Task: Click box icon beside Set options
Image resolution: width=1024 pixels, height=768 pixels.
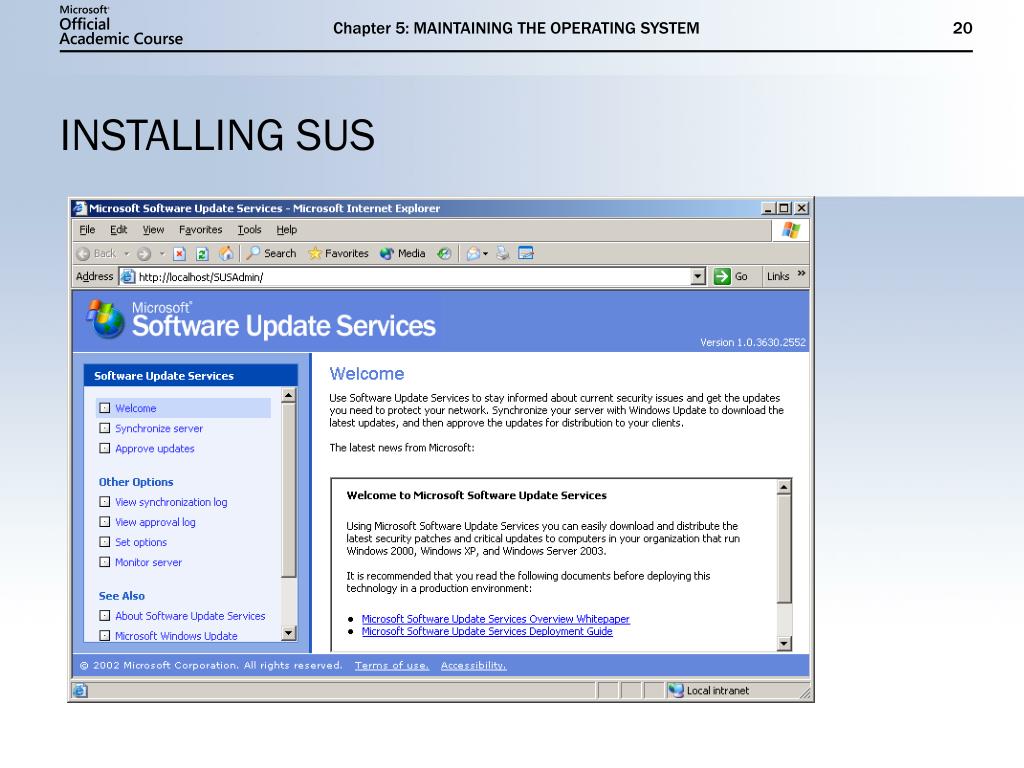Action: (x=104, y=542)
